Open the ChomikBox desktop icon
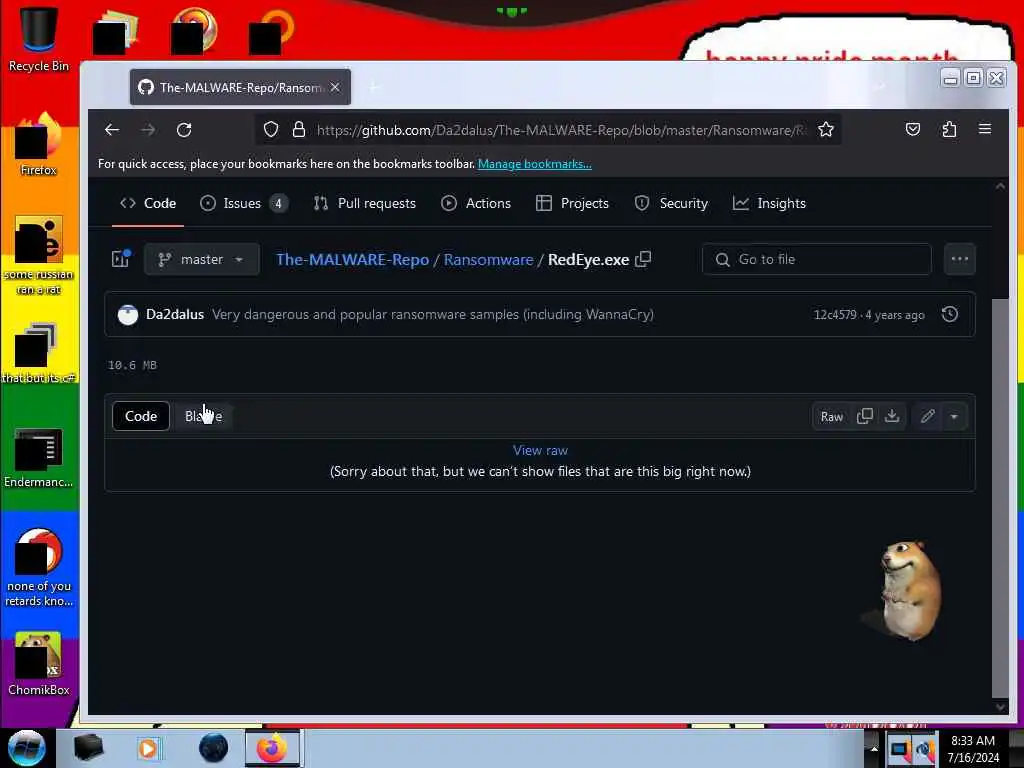 (39, 664)
